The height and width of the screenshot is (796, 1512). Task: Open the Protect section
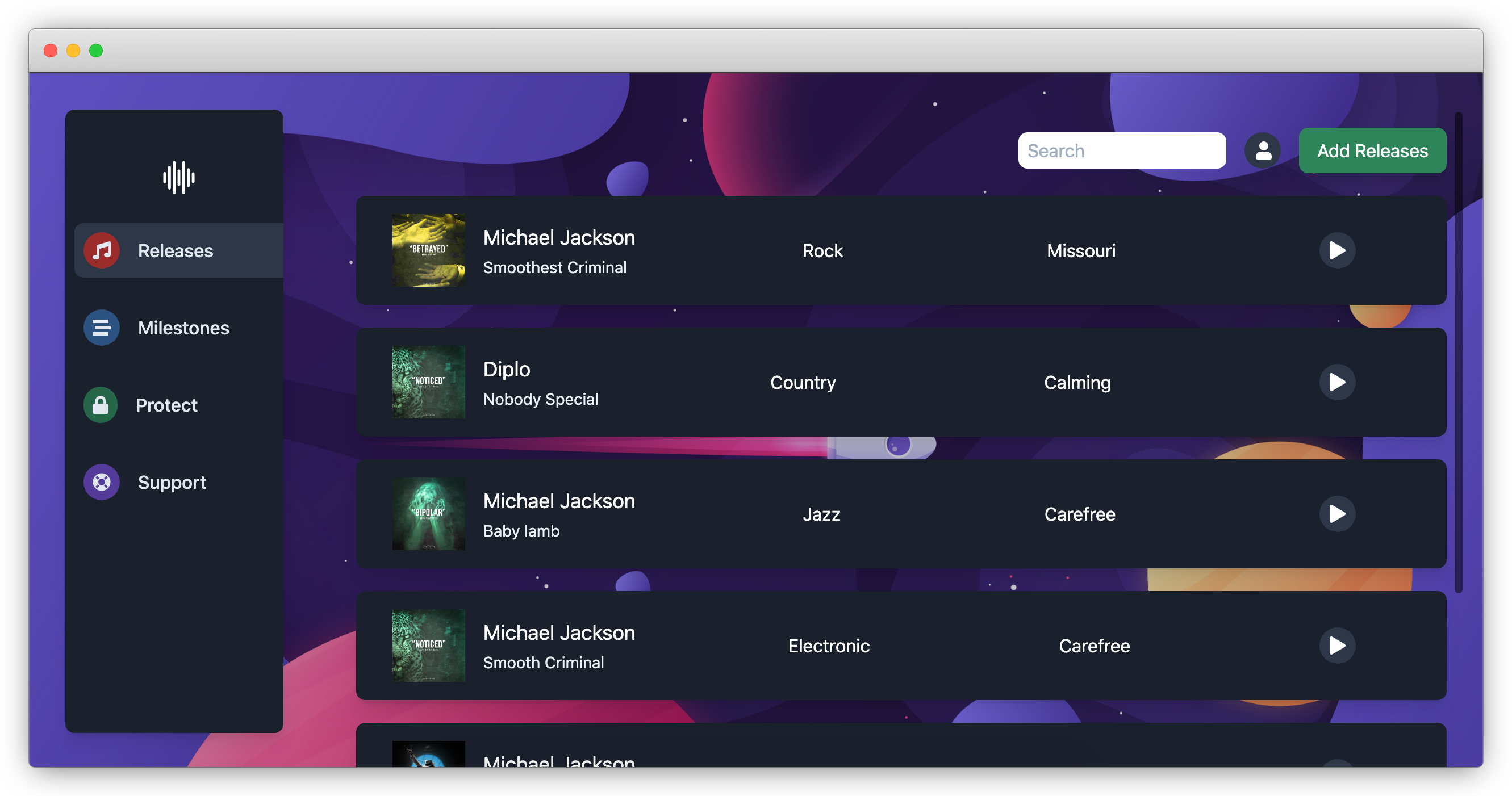click(179, 405)
